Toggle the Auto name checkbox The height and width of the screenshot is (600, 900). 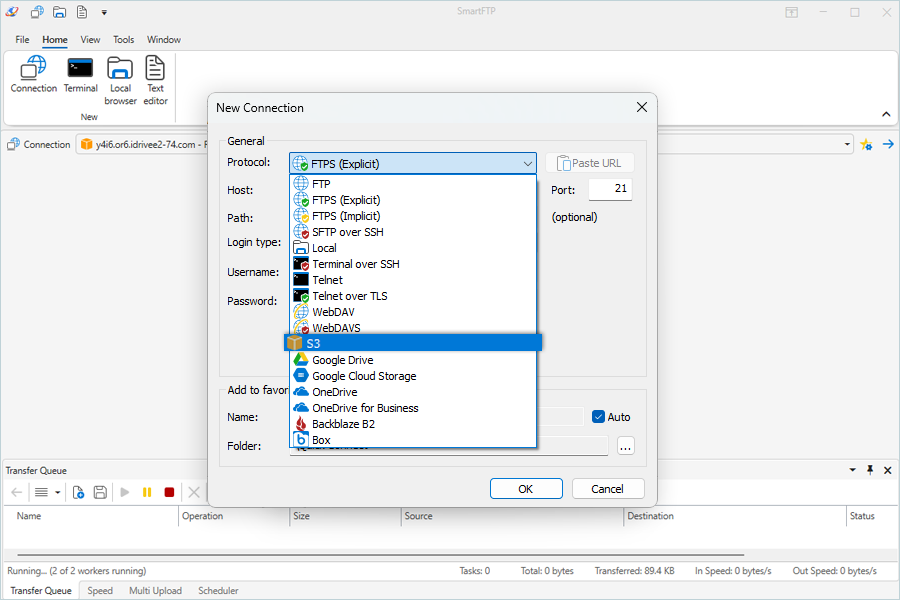click(x=598, y=417)
